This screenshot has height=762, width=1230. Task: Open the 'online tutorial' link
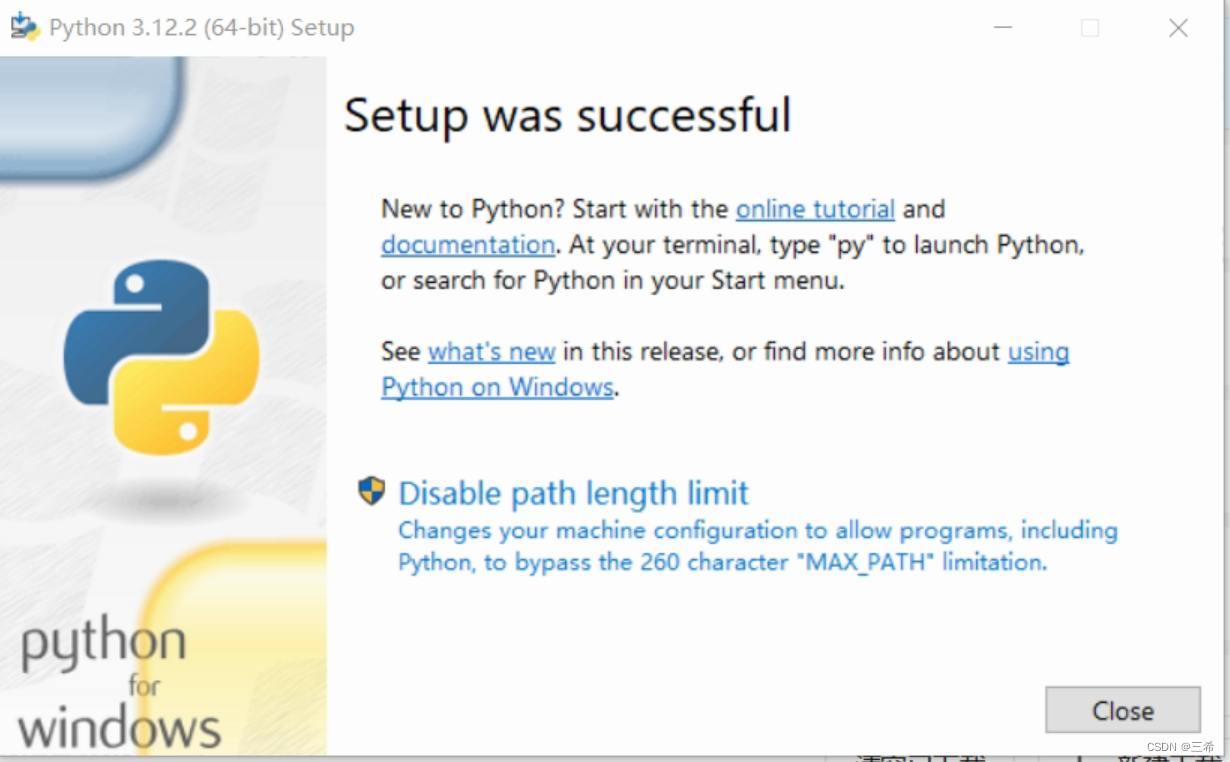tap(814, 209)
